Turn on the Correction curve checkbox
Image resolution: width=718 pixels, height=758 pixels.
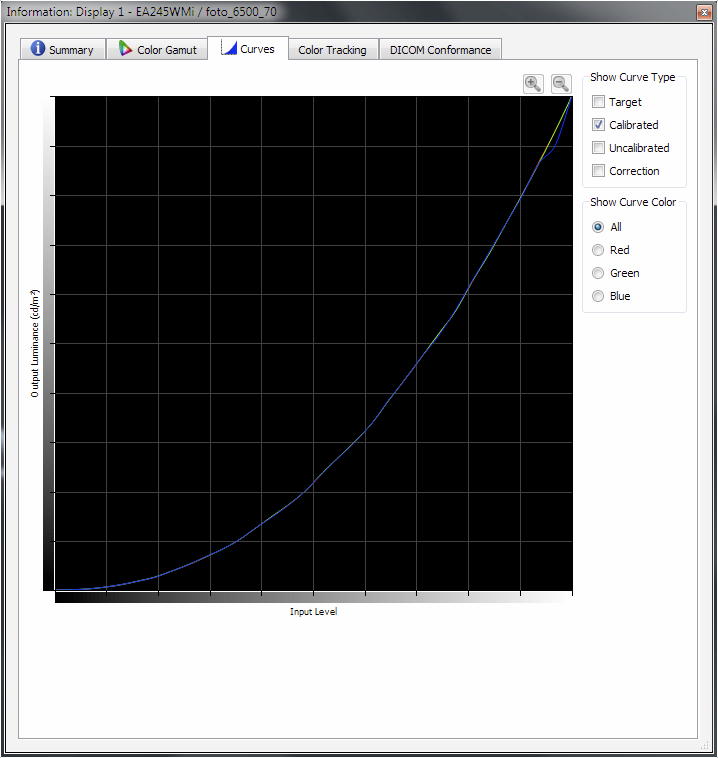[599, 171]
